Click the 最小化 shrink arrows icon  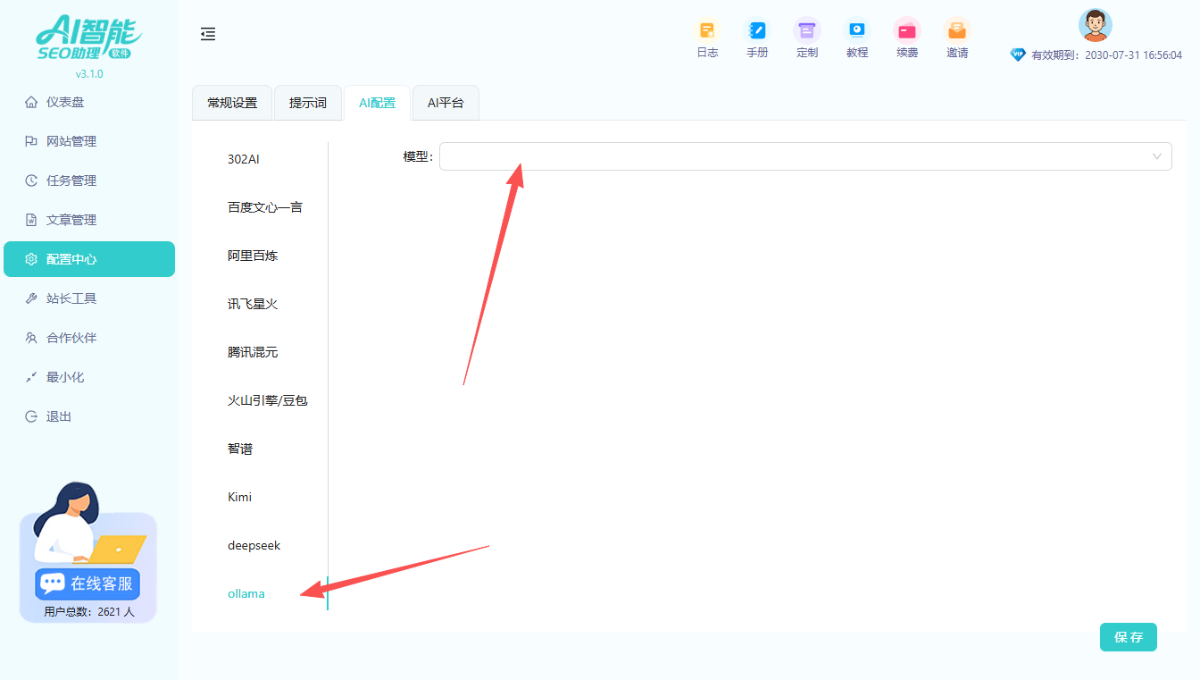point(31,377)
